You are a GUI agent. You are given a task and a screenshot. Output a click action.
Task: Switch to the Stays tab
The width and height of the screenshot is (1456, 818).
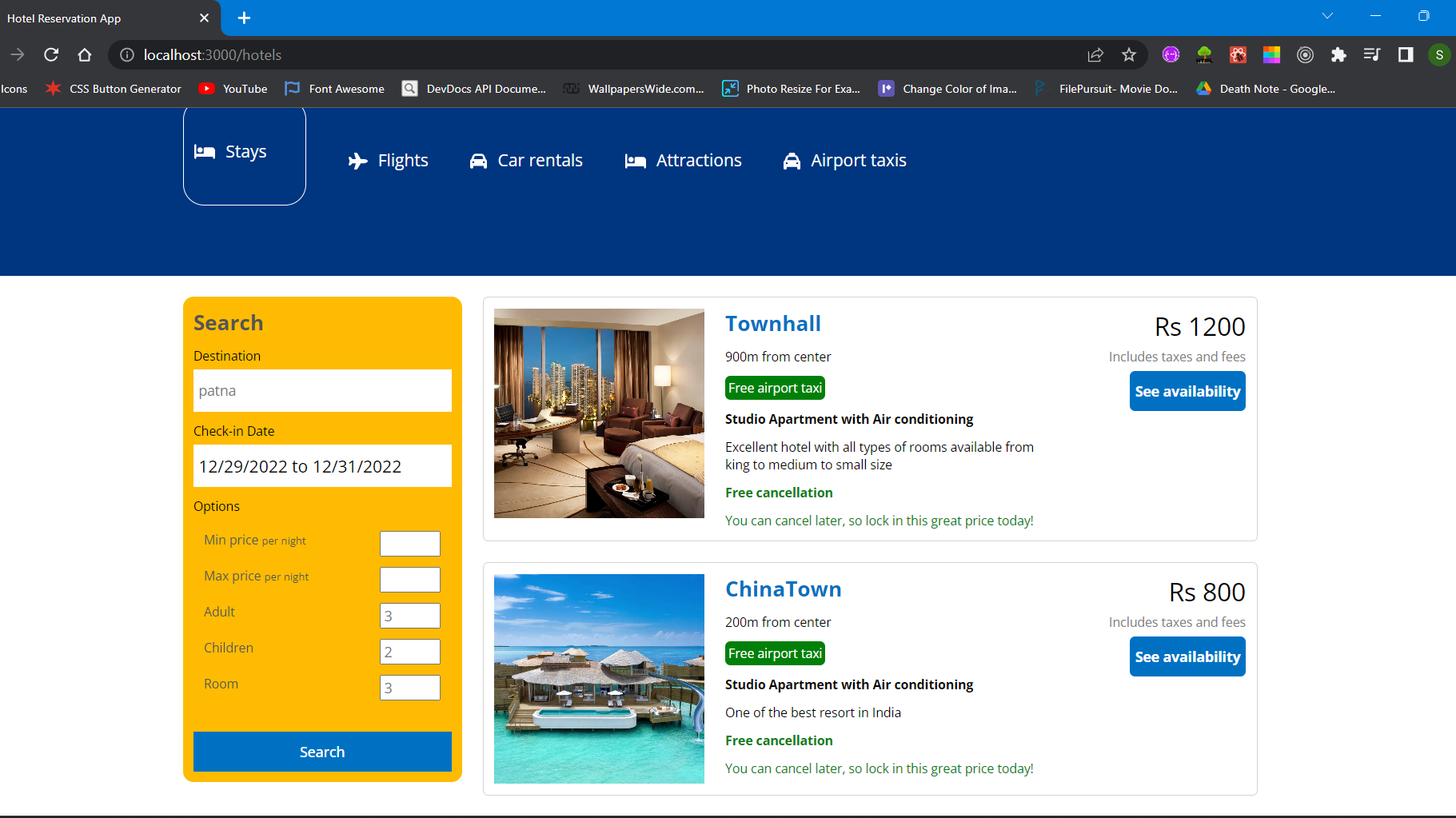[245, 151]
